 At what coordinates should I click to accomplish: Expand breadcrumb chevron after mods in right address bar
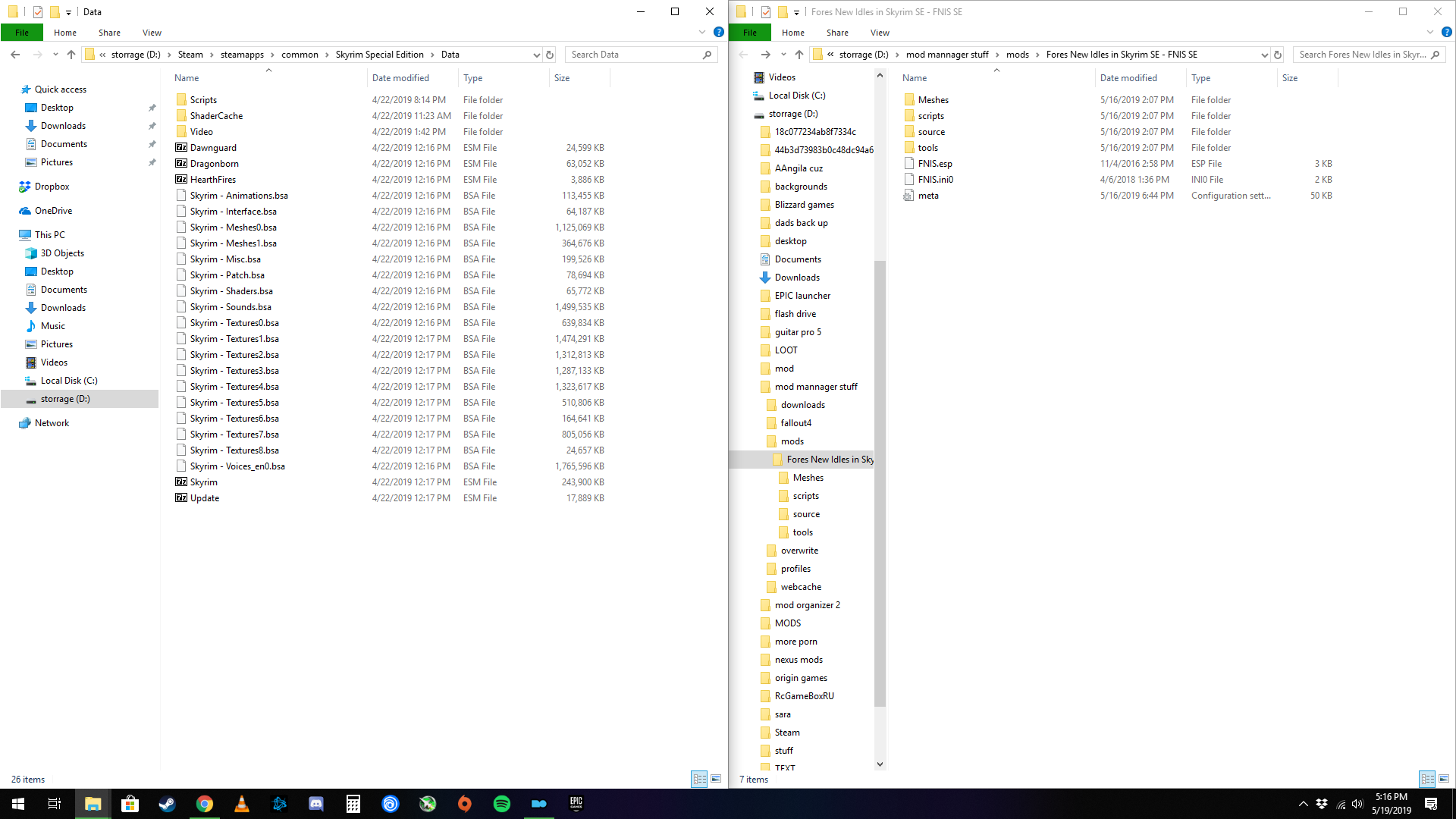pyautogui.click(x=1037, y=55)
